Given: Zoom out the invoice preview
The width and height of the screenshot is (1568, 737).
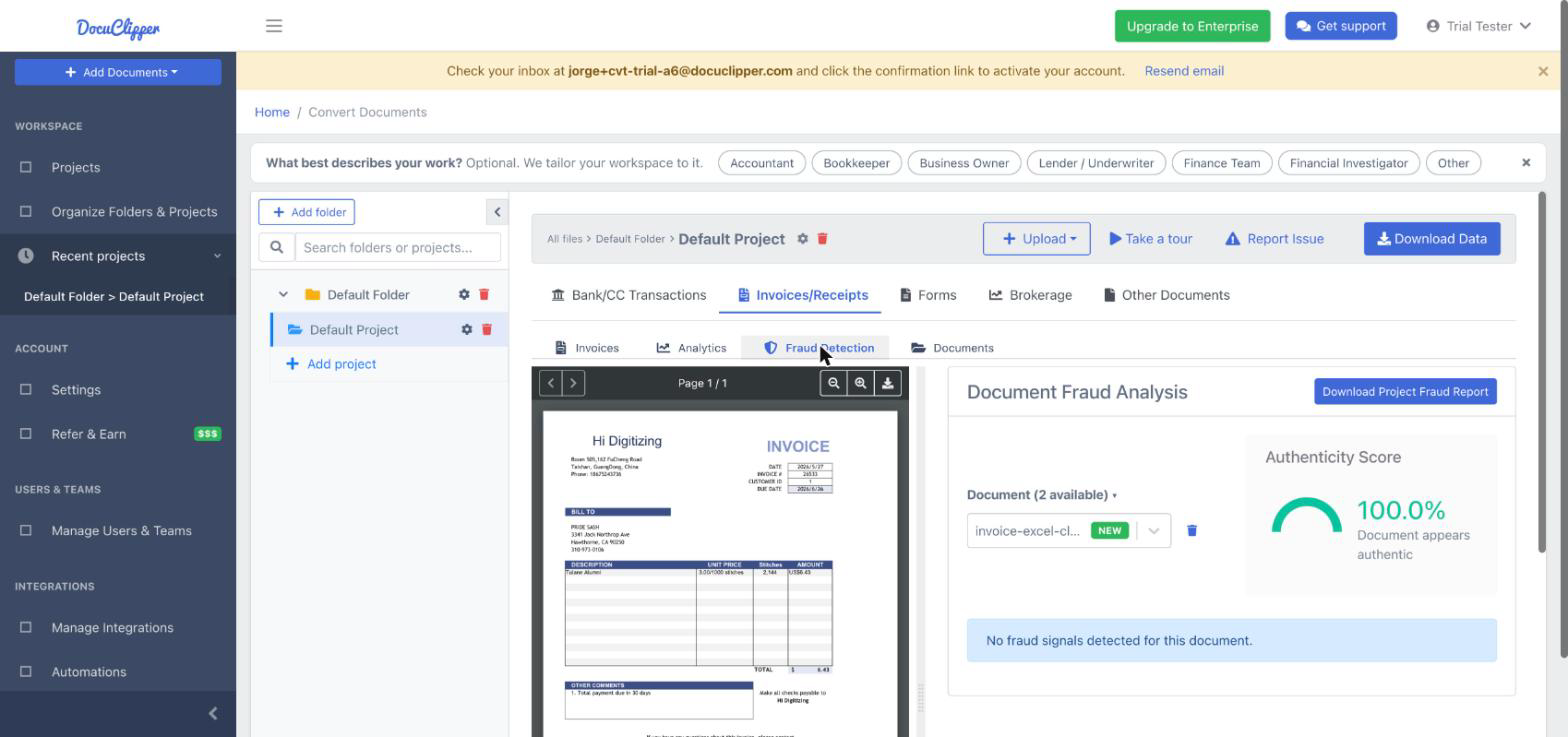Looking at the screenshot, I should point(833,383).
